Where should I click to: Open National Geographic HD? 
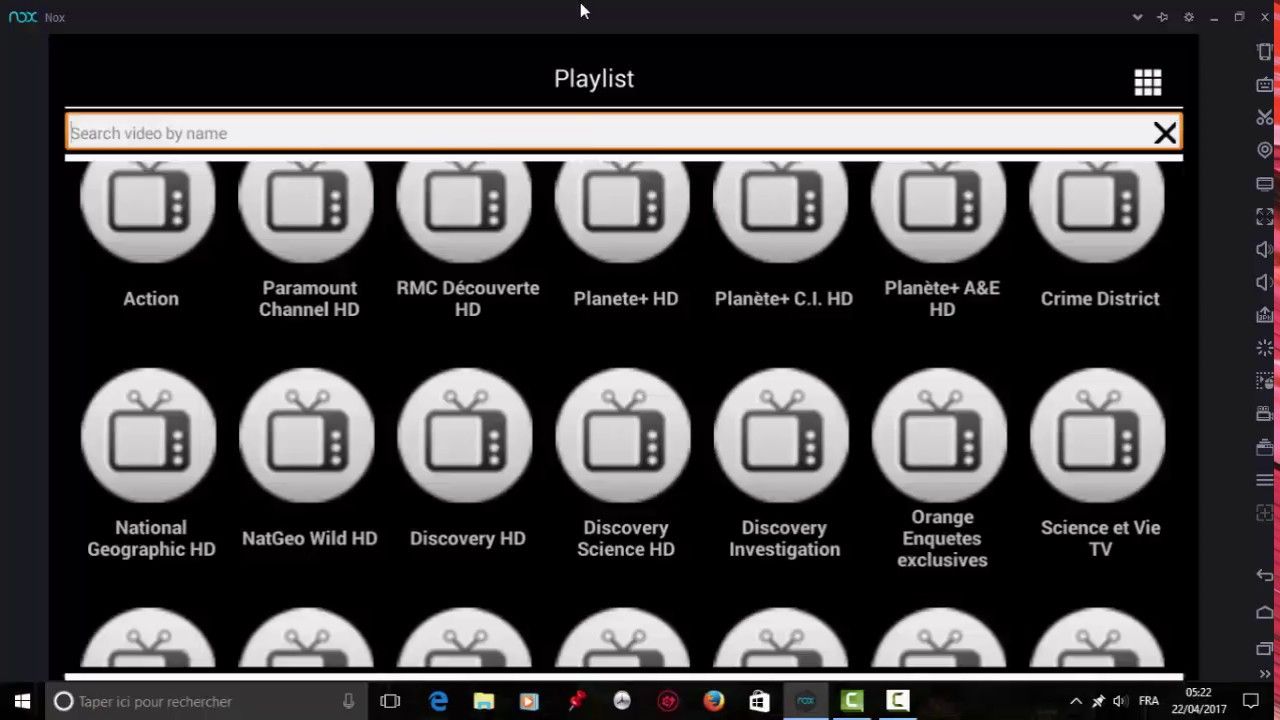pos(150,464)
